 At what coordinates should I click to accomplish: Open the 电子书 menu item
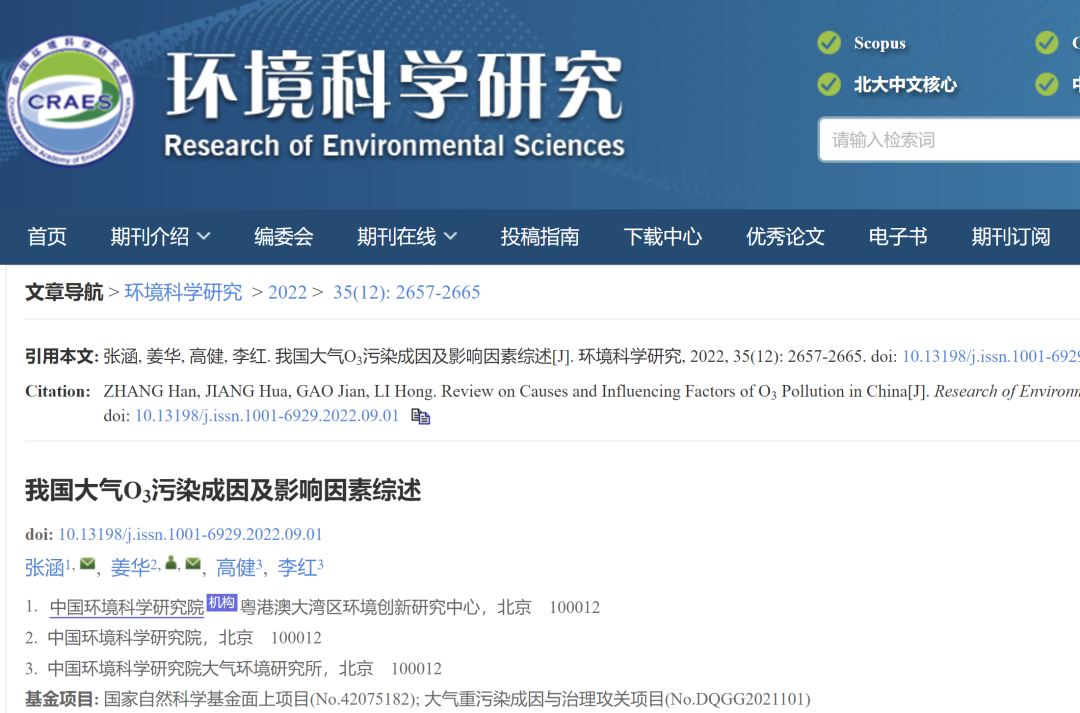[898, 236]
